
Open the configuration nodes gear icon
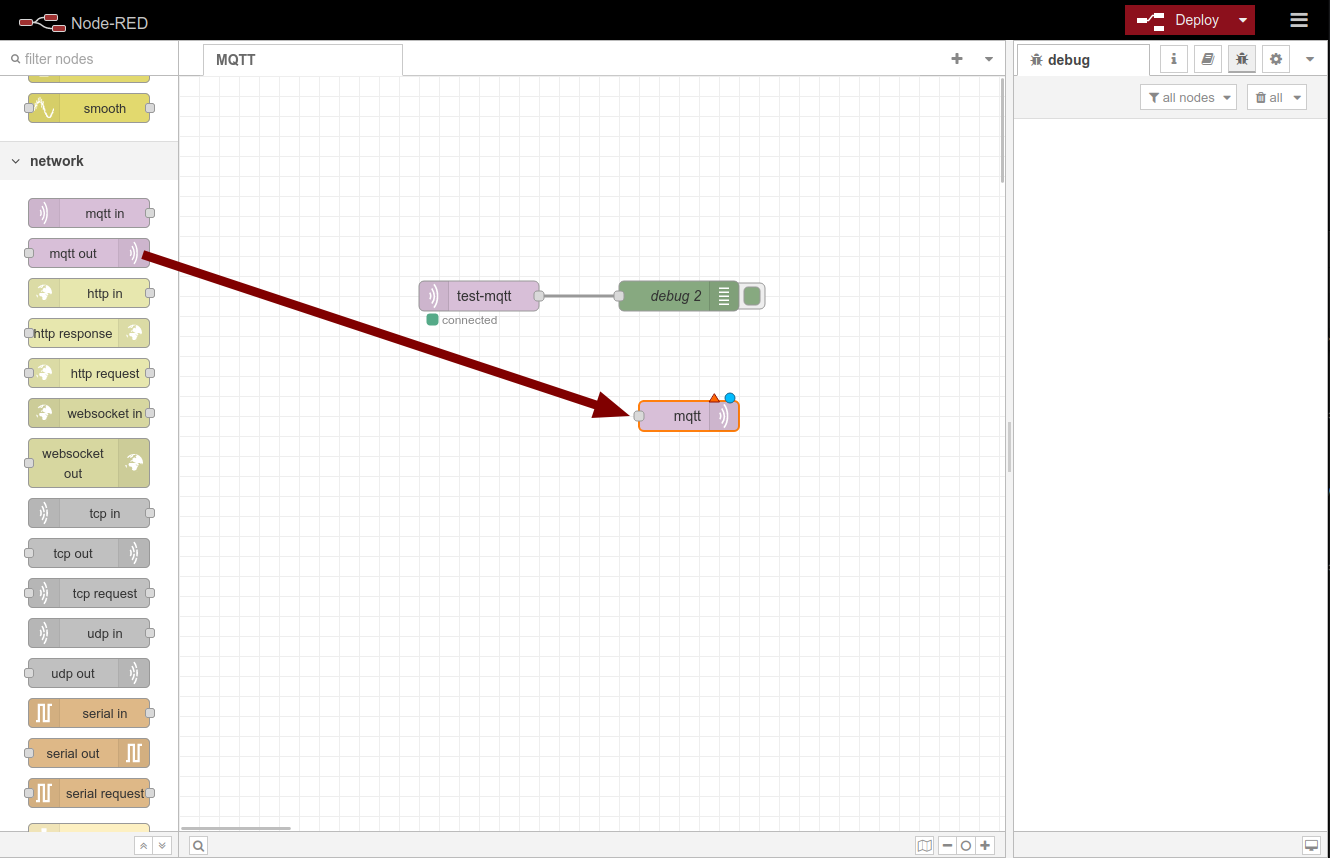click(1276, 59)
